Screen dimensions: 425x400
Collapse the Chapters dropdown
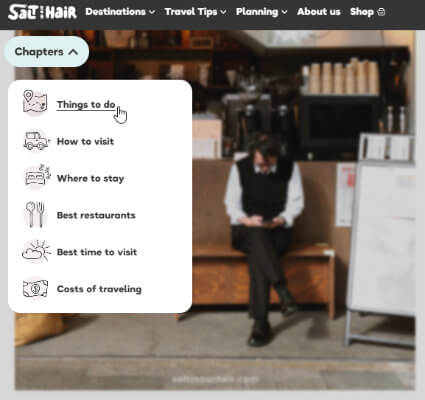tap(46, 52)
